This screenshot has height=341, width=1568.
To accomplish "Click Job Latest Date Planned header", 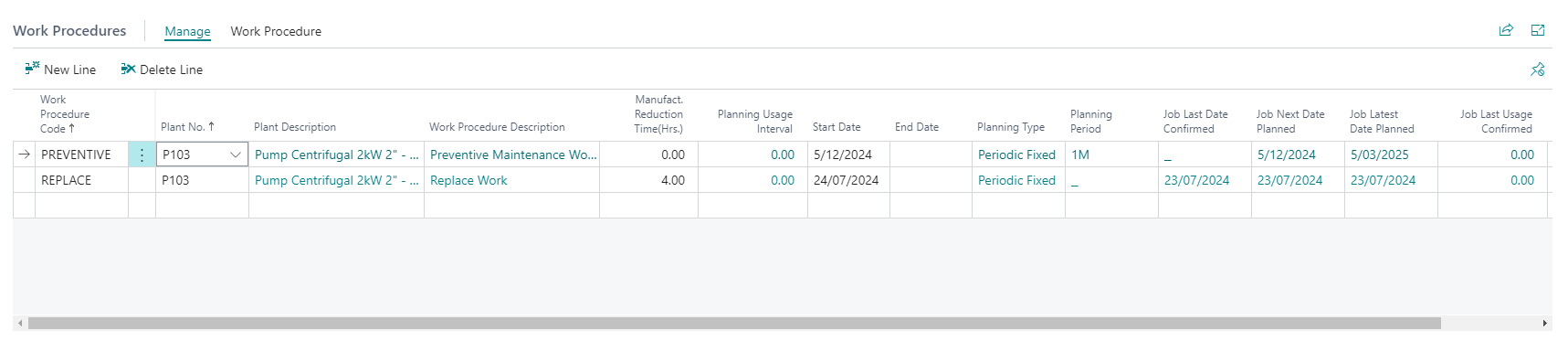I will [1382, 122].
